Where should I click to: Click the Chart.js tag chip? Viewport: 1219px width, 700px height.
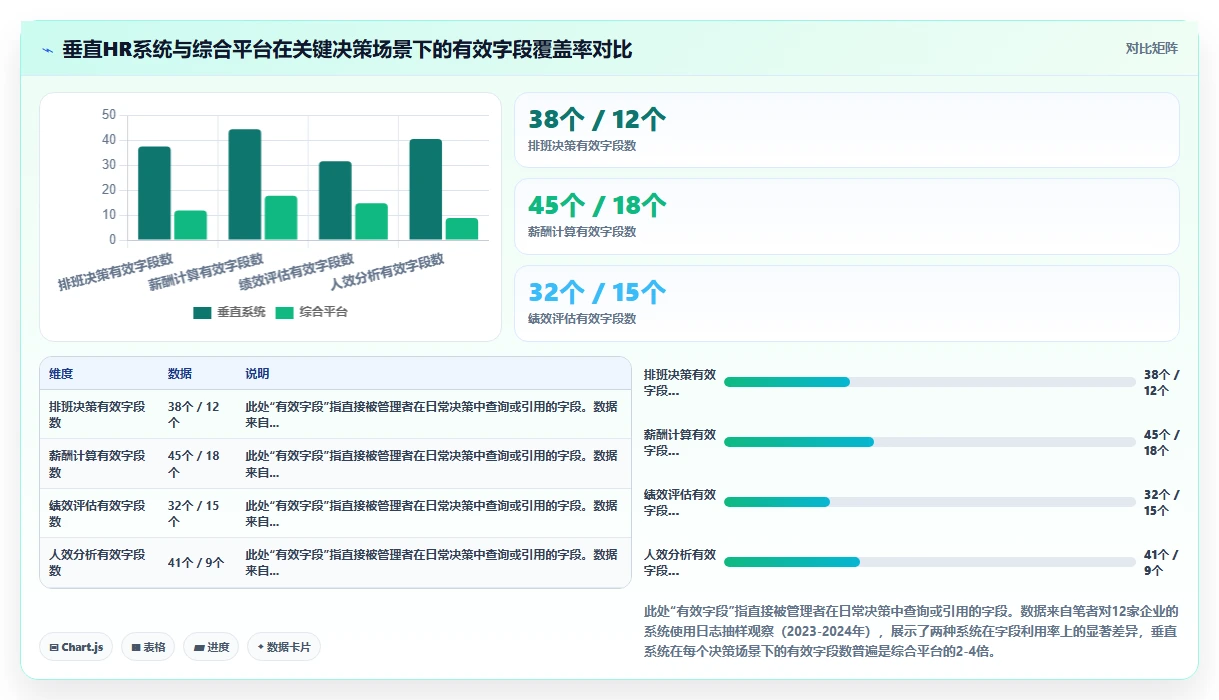(77, 647)
